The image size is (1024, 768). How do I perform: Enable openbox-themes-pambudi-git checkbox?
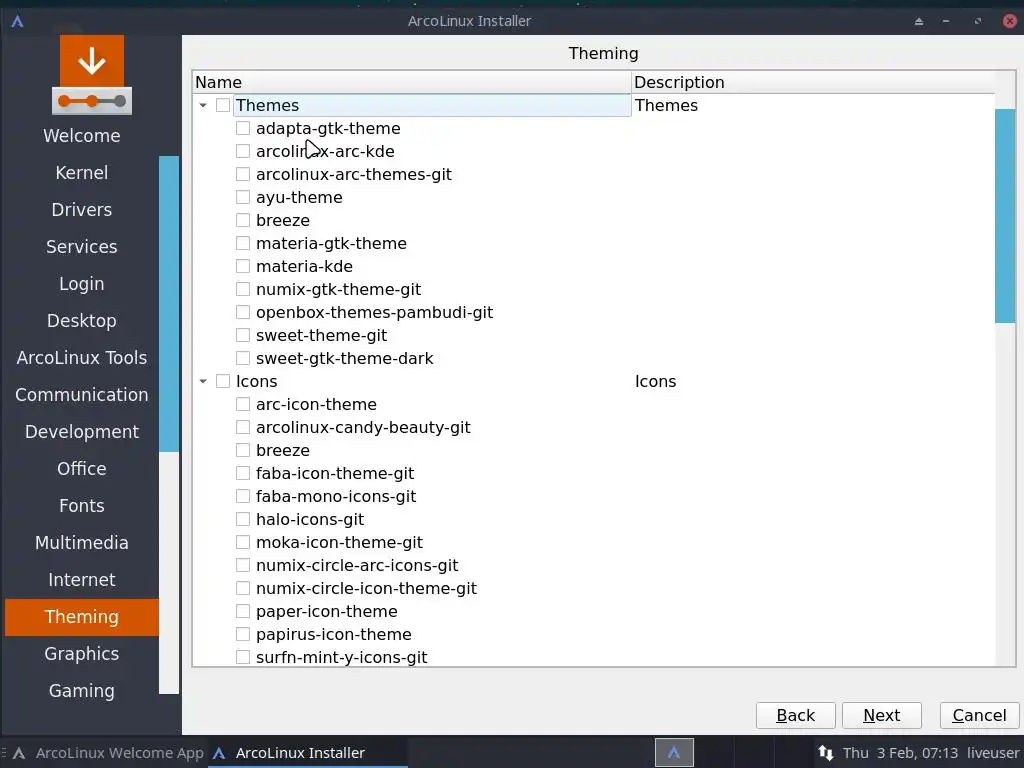(243, 312)
